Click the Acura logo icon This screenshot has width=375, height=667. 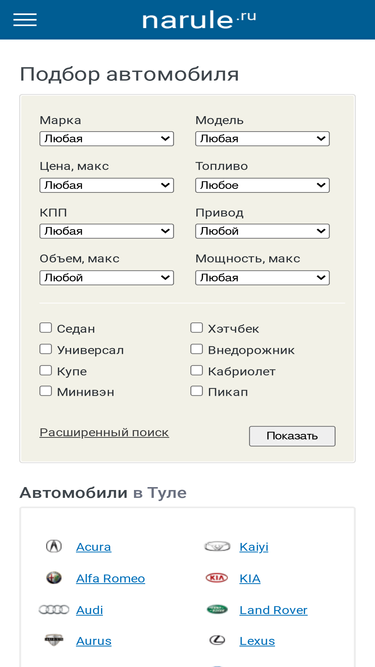coord(54,546)
